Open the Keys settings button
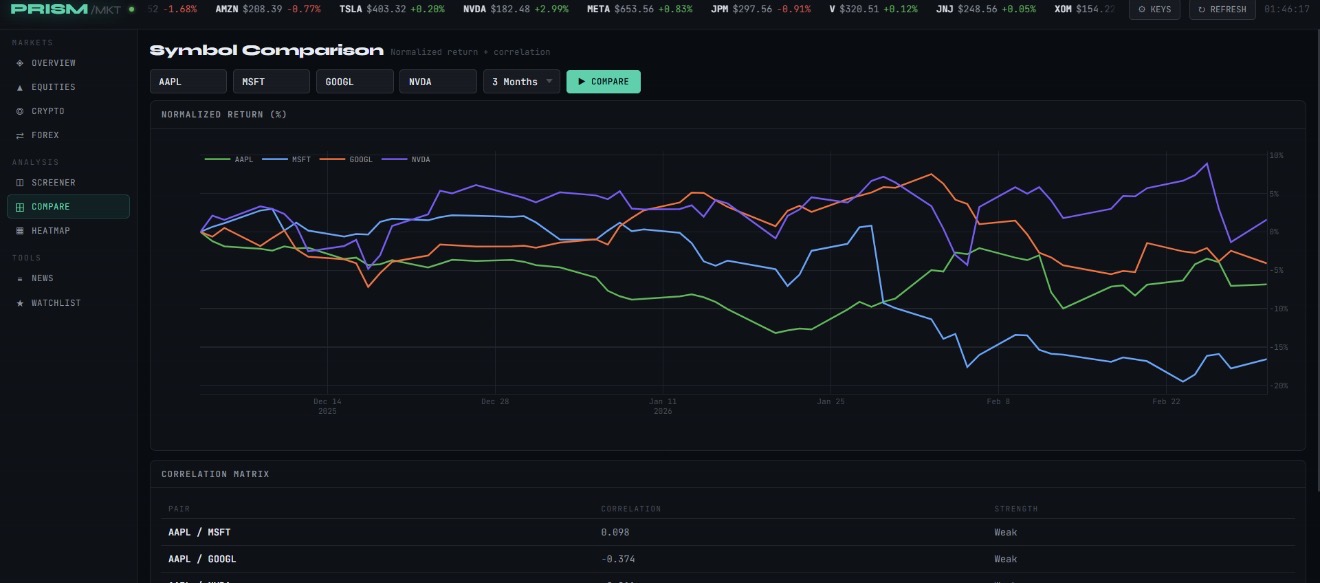Viewport: 1320px width, 583px height. click(1154, 9)
